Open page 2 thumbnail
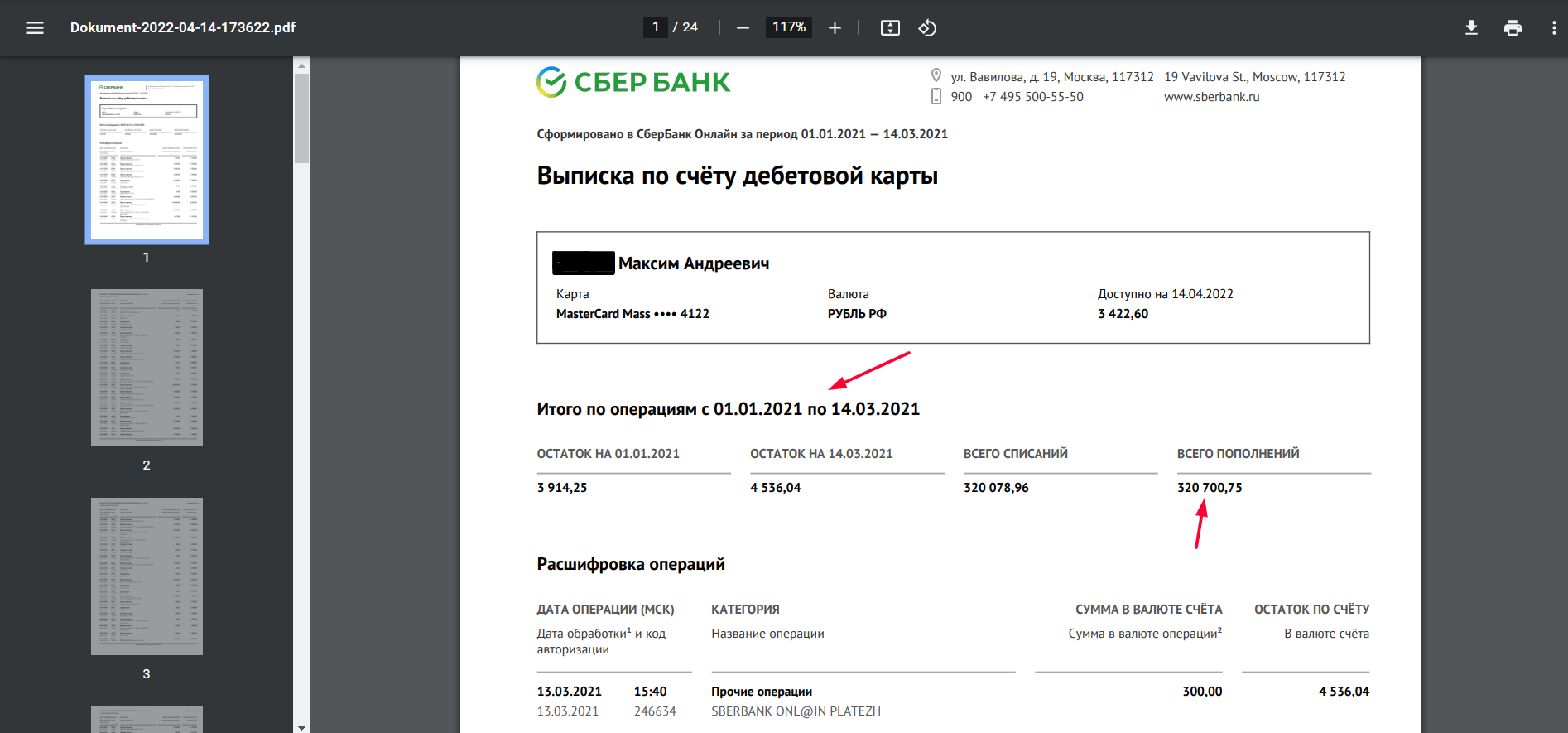Image resolution: width=1568 pixels, height=733 pixels. 147,368
